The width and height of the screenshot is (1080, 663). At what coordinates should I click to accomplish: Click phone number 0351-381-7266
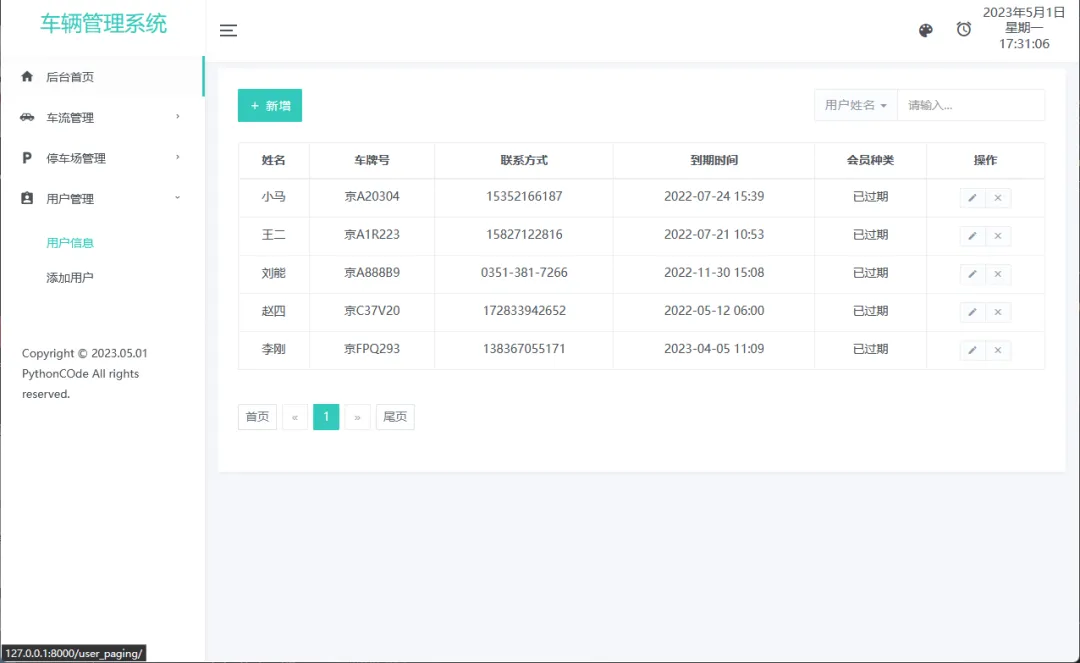point(524,273)
